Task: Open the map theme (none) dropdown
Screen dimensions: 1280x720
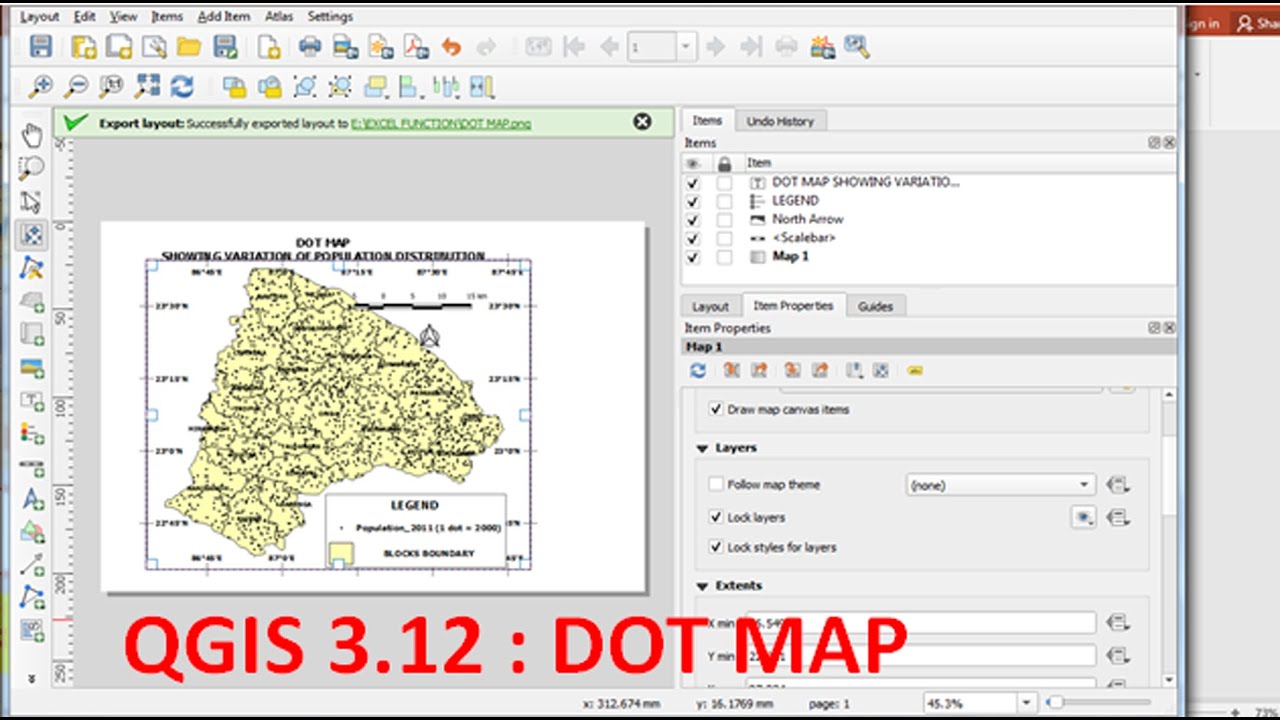Action: tap(1000, 485)
